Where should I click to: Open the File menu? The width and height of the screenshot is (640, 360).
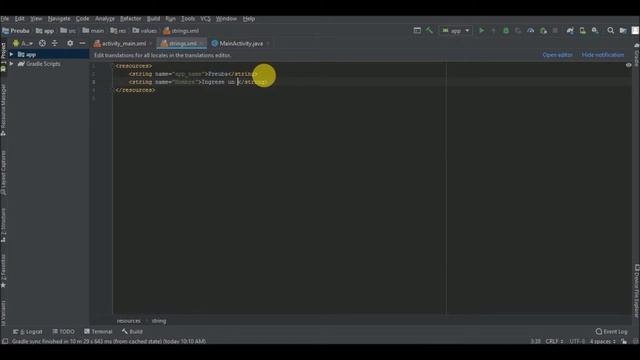tap(4, 19)
